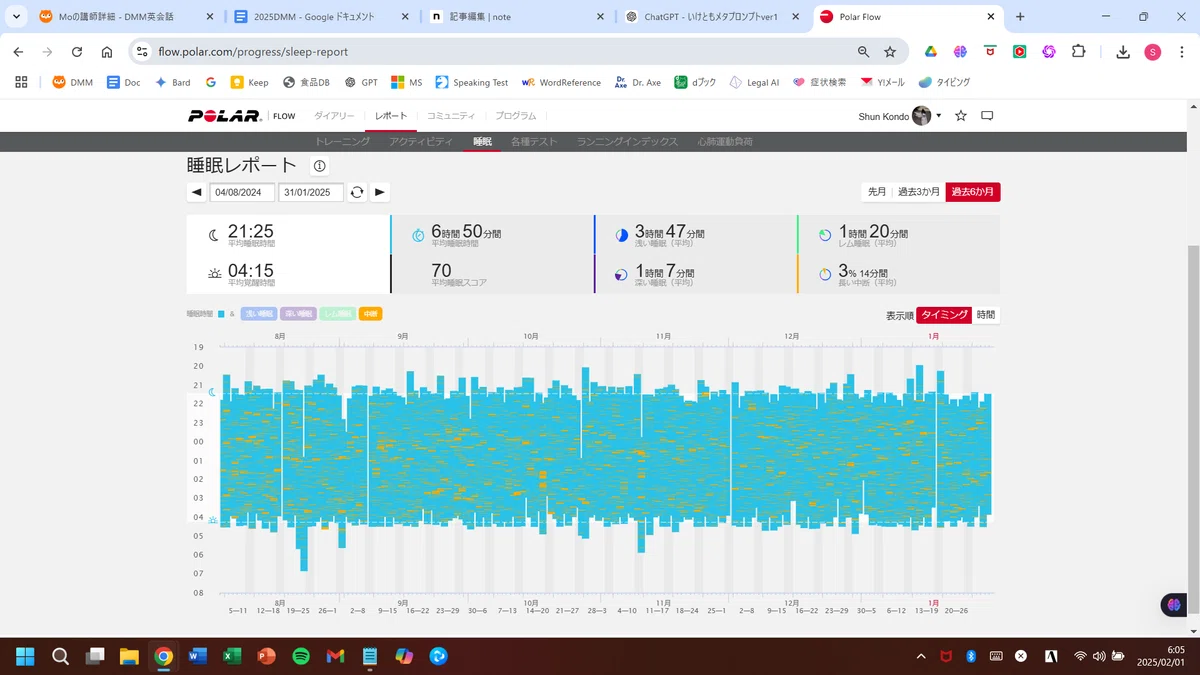The width and height of the screenshot is (1200, 675).
Task: Open Excel from the taskbar
Action: click(x=232, y=656)
